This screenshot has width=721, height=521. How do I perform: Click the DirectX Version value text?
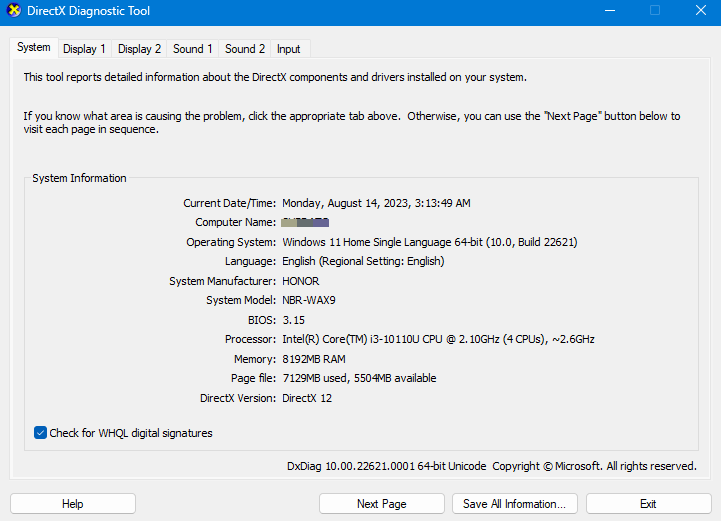tap(307, 398)
